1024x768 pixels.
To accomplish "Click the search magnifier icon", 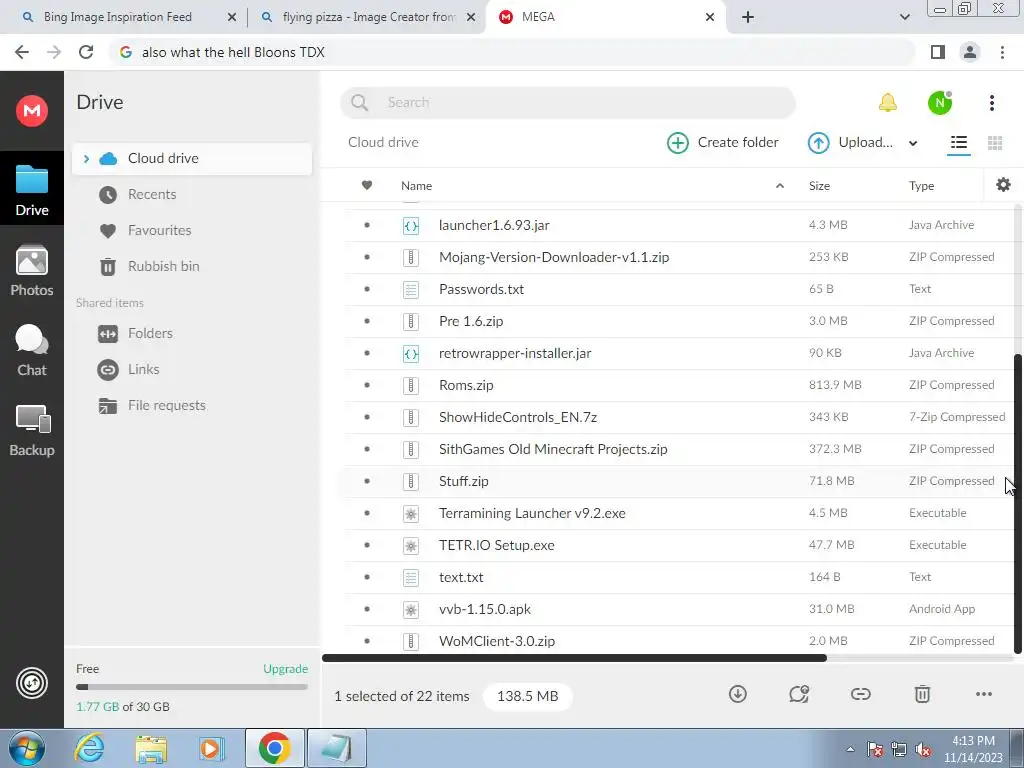I will 359,103.
